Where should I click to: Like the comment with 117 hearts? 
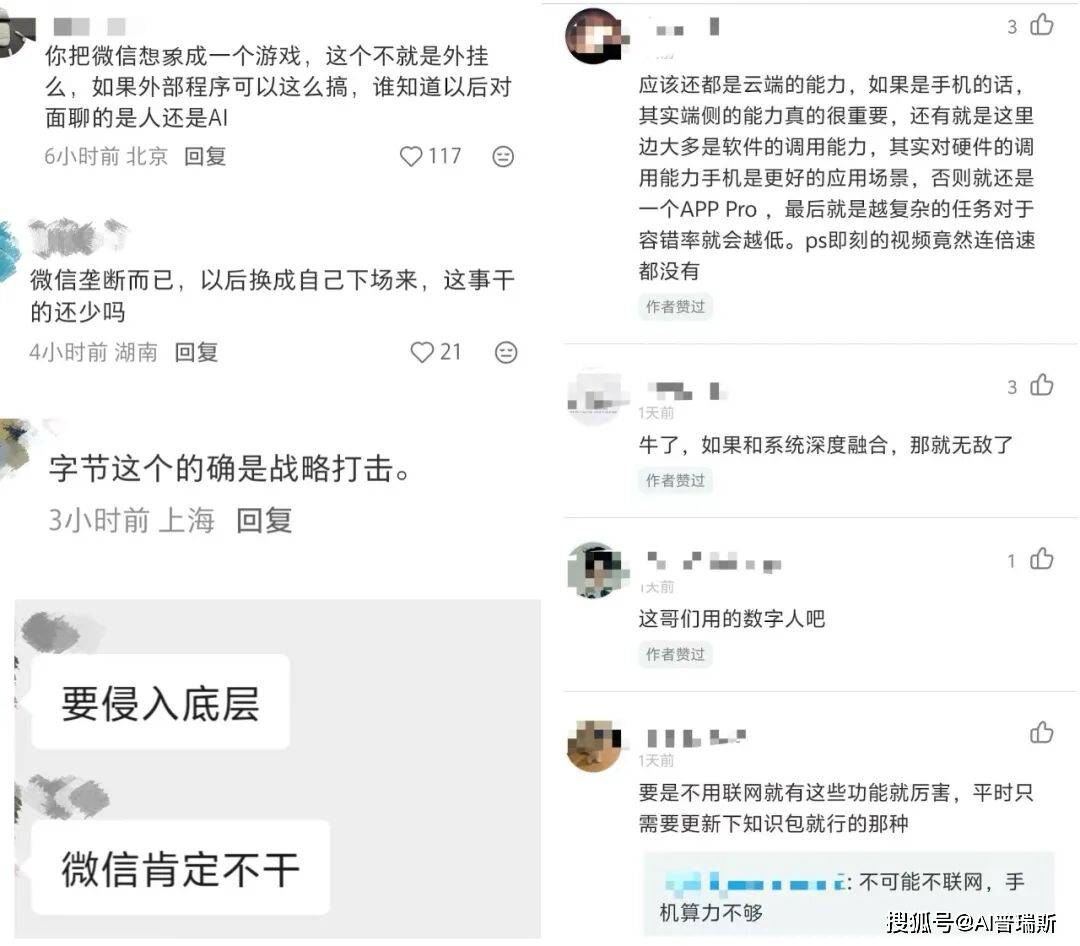point(411,156)
